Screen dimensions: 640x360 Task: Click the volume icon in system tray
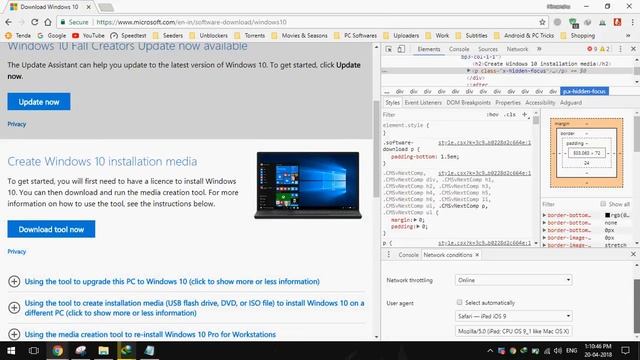558,351
